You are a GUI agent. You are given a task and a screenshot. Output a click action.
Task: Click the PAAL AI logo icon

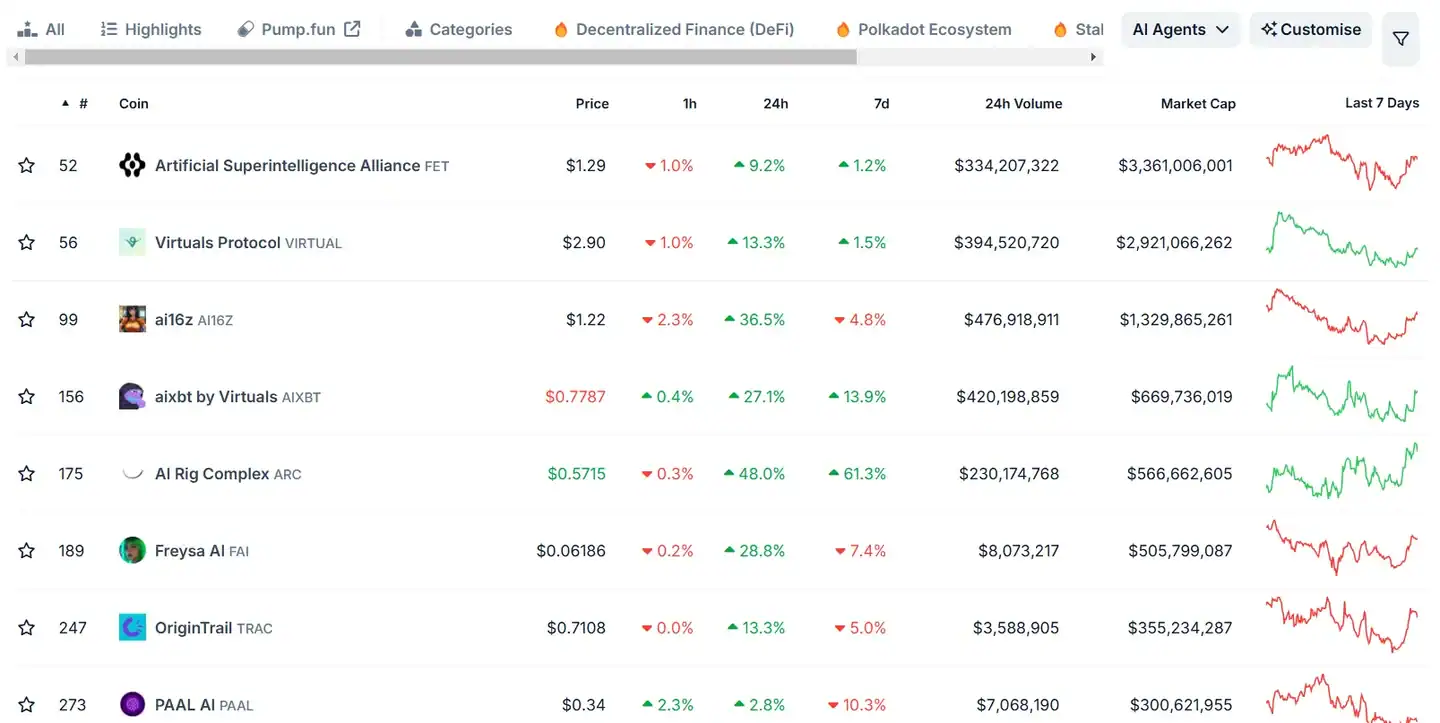[132, 705]
